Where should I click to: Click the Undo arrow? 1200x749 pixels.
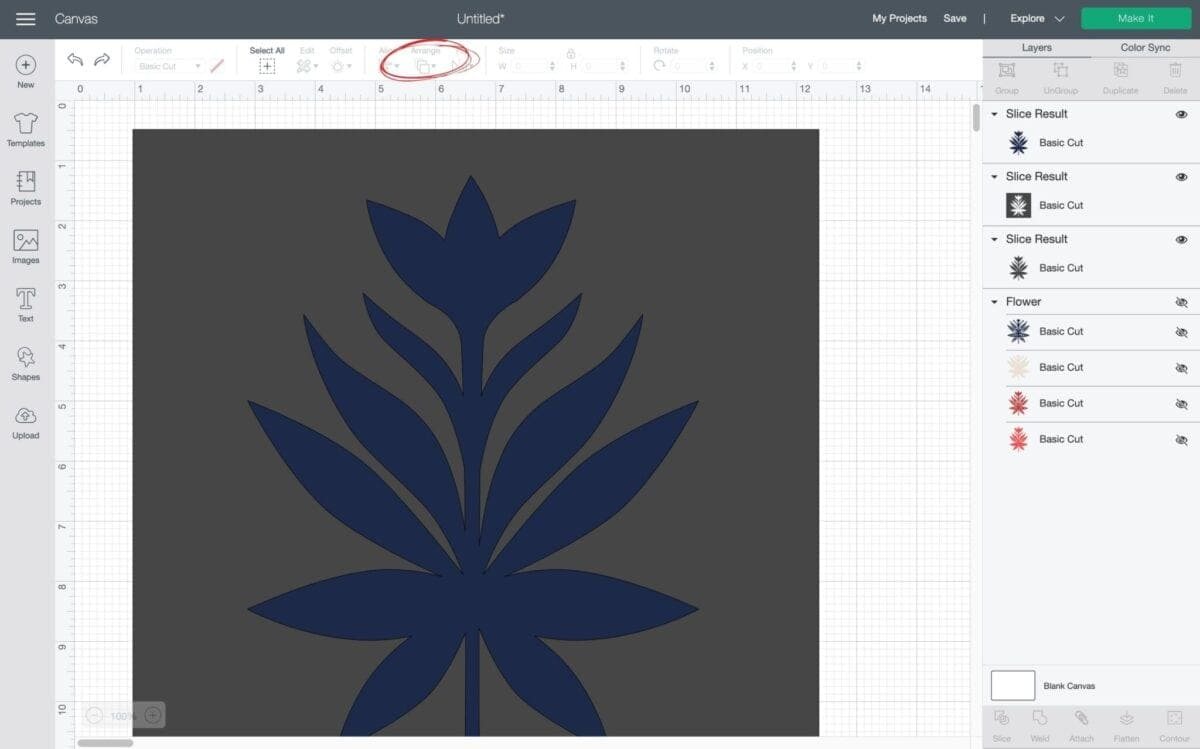[75, 60]
